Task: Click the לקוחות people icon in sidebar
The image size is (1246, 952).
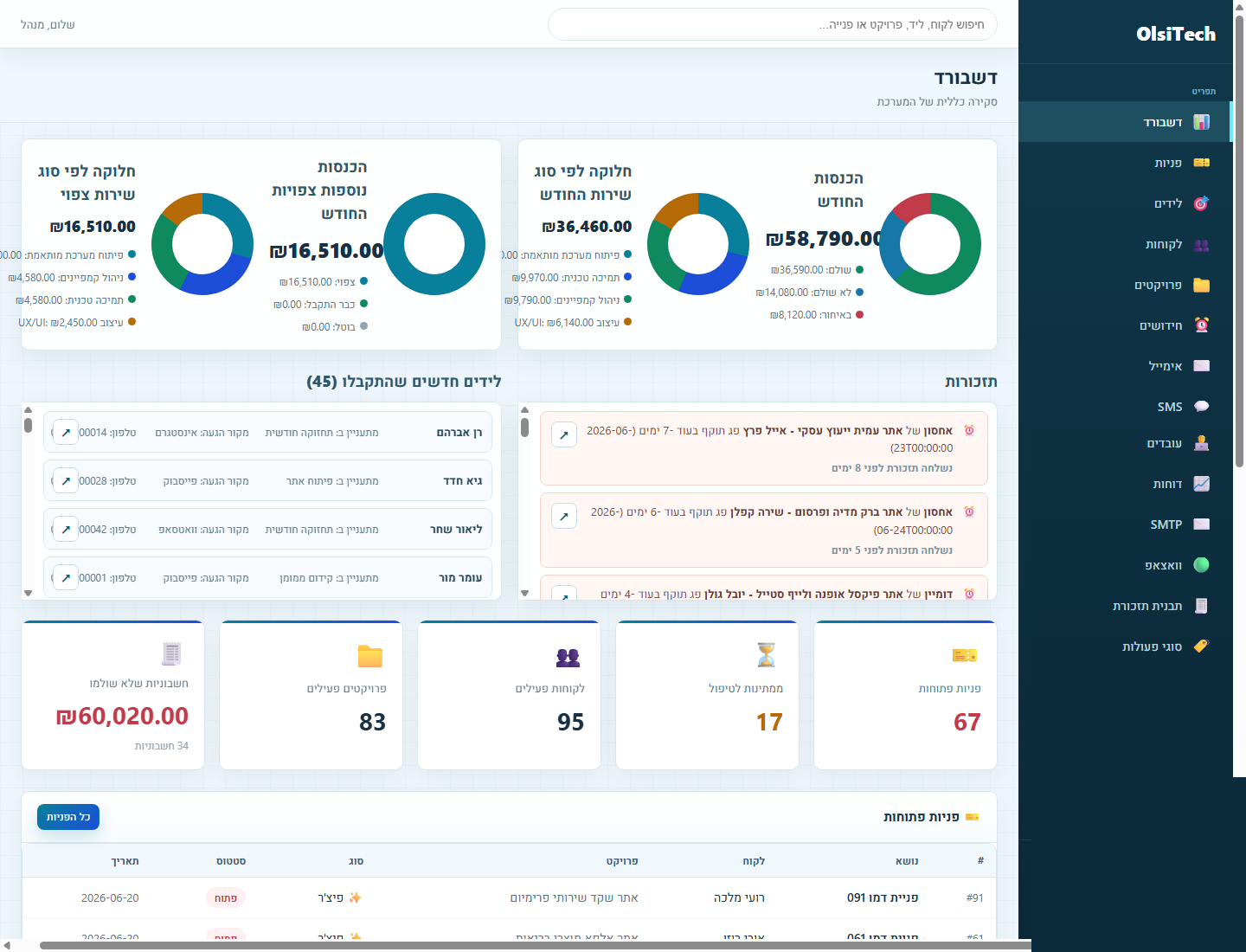Action: coord(1201,245)
